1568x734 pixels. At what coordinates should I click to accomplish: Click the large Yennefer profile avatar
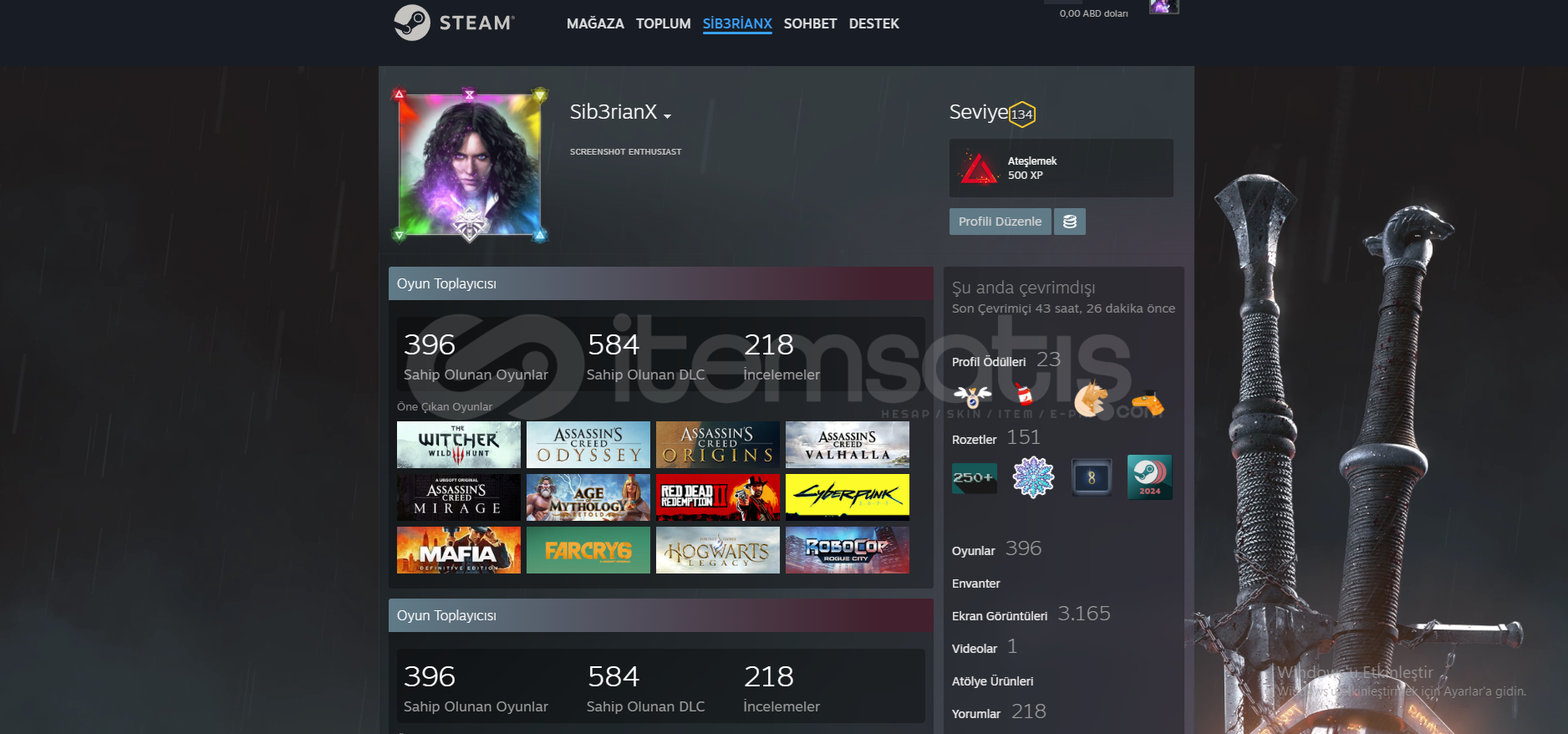pyautogui.click(x=470, y=165)
